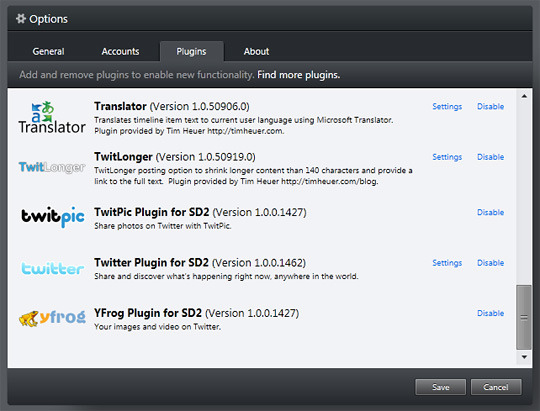Open Settings for the TwitLonger plugin
This screenshot has height=411, width=540.
[x=447, y=157]
